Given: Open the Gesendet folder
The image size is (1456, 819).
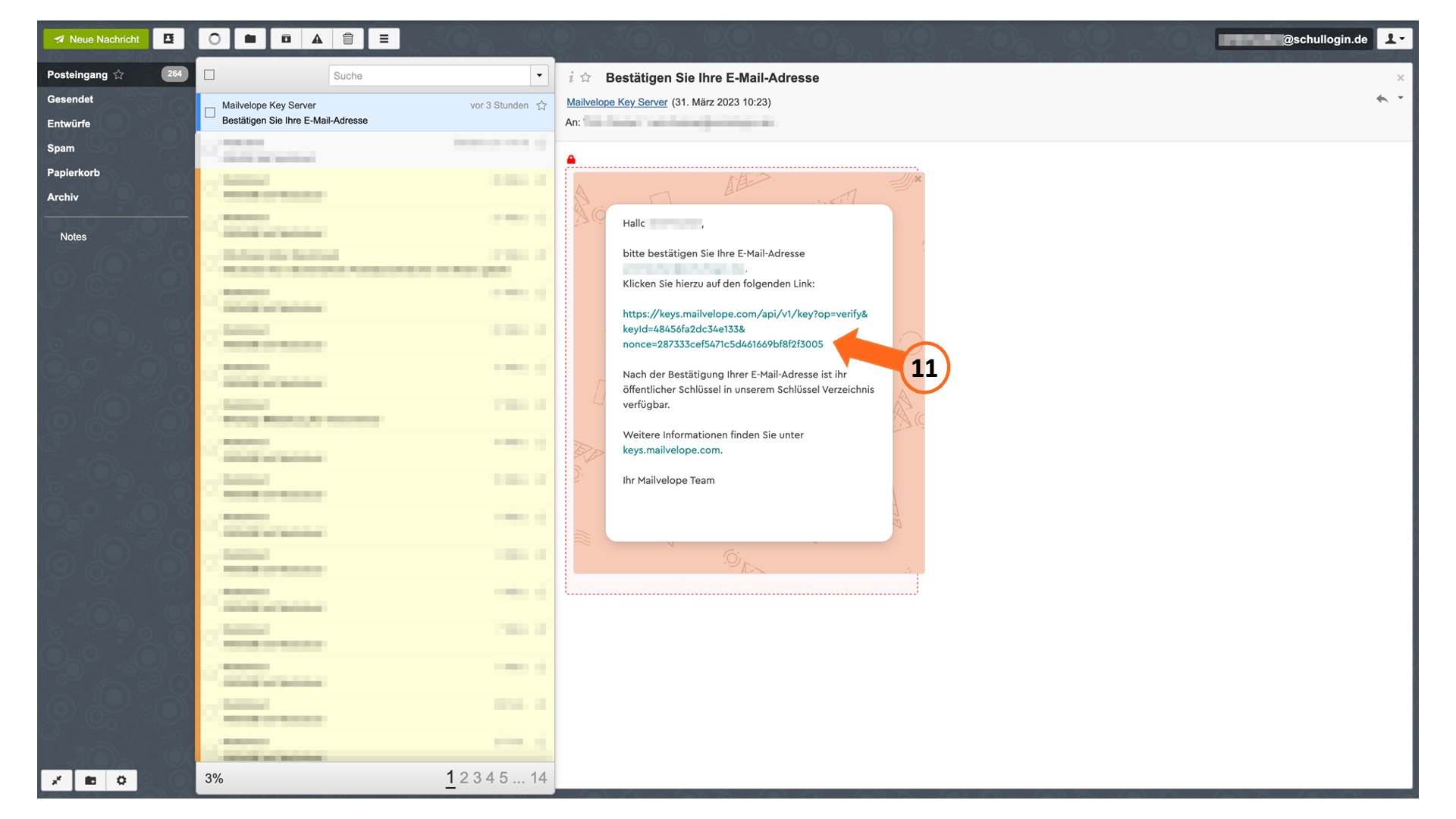Looking at the screenshot, I should 70,99.
